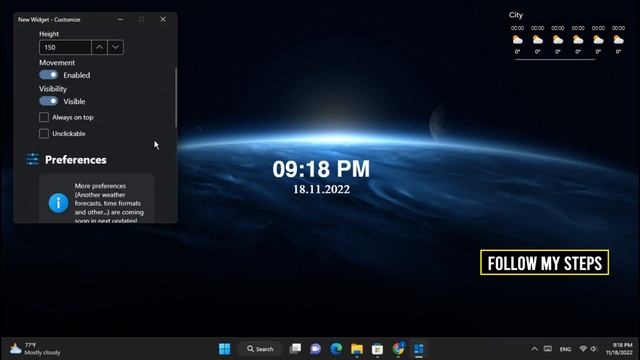Screen dimensions: 640x360
Task: Open the Windows Start menu
Action: pos(224,349)
